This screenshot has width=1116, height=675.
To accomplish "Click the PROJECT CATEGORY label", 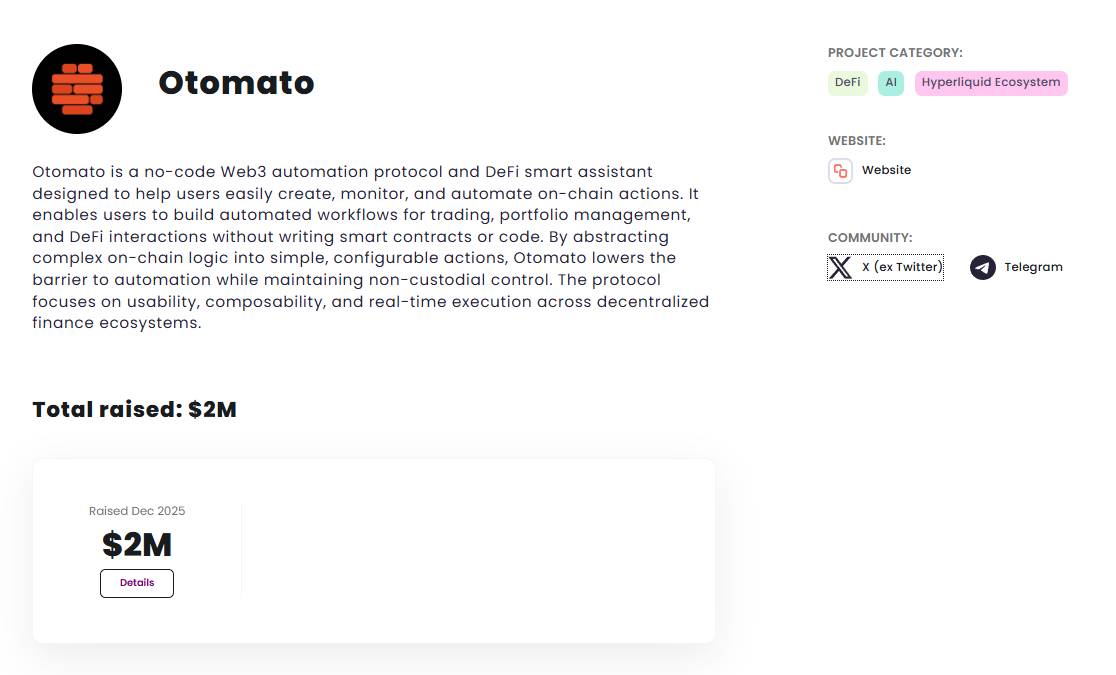I will click(895, 53).
